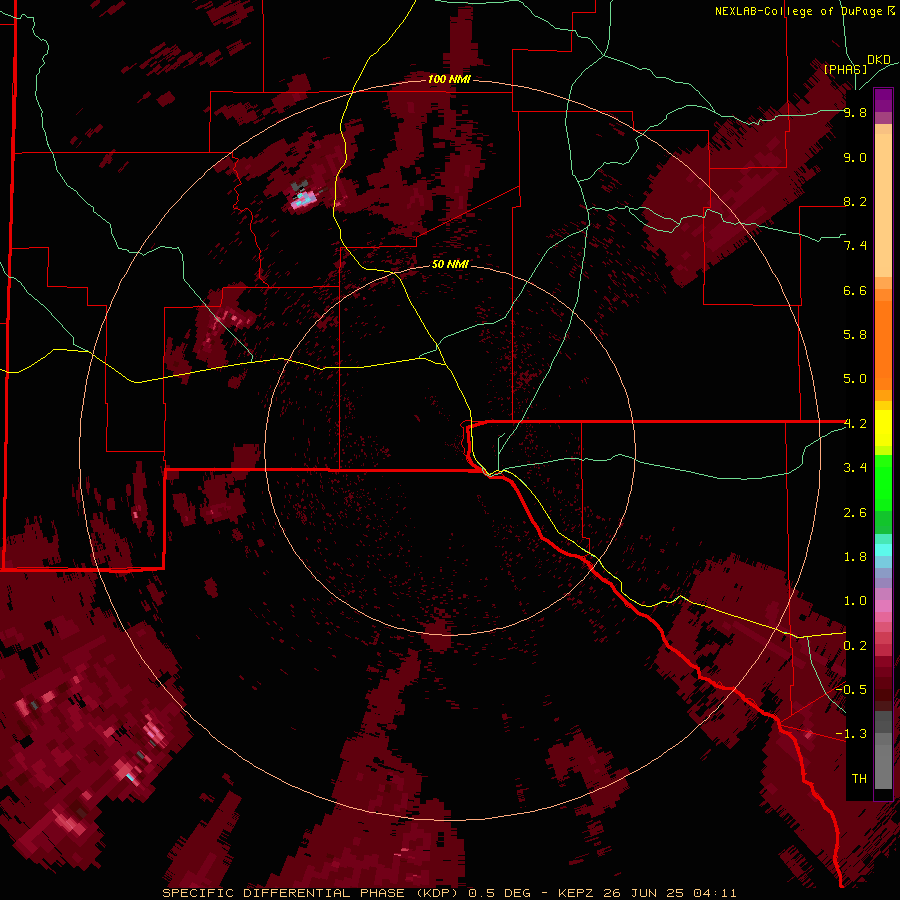Click the 9.8 value on the scale
This screenshot has width=900, height=900.
(x=855, y=113)
